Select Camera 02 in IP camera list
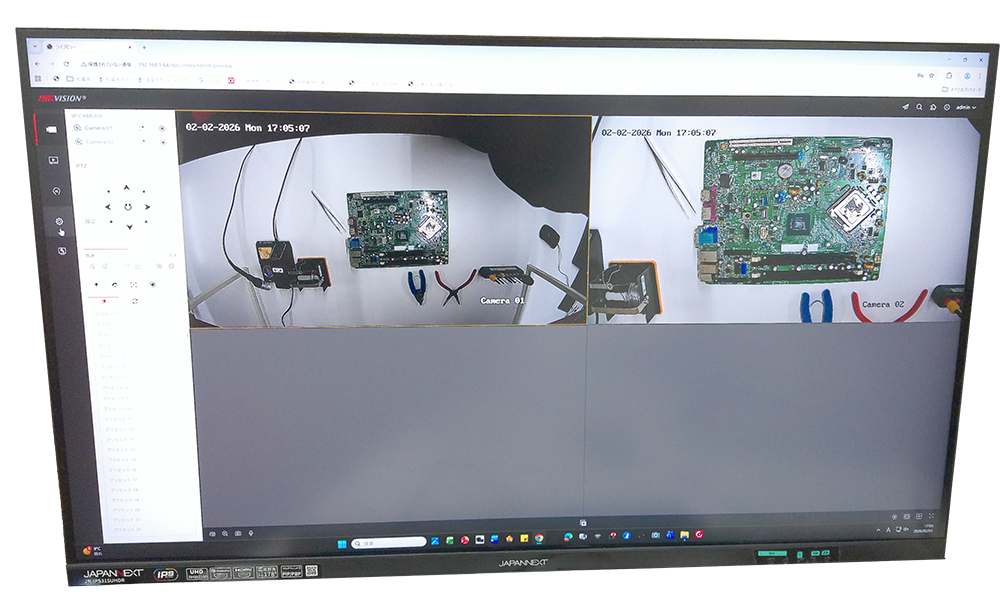The image size is (1000, 604). point(99,142)
